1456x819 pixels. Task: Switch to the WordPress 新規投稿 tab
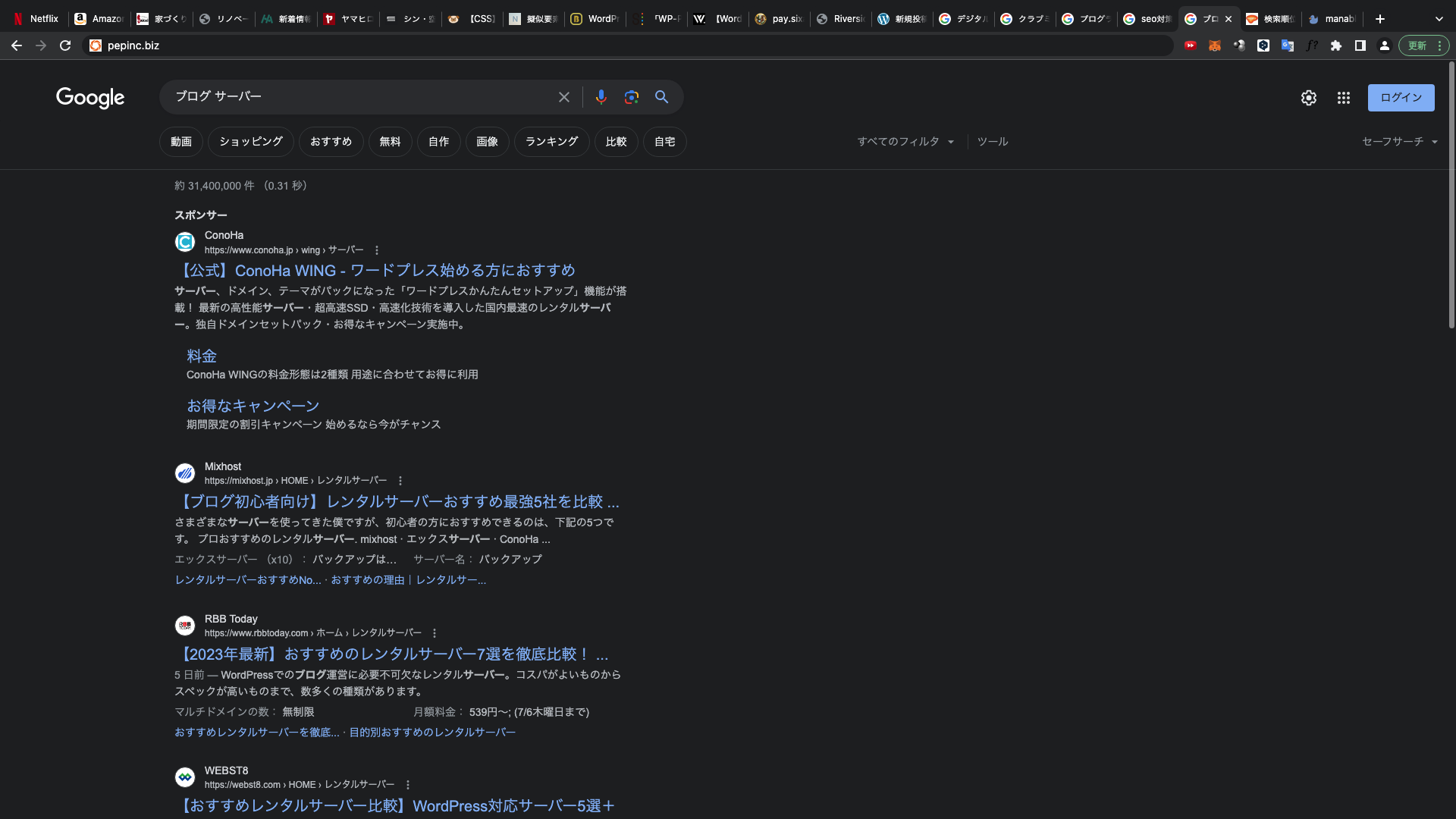tap(902, 19)
